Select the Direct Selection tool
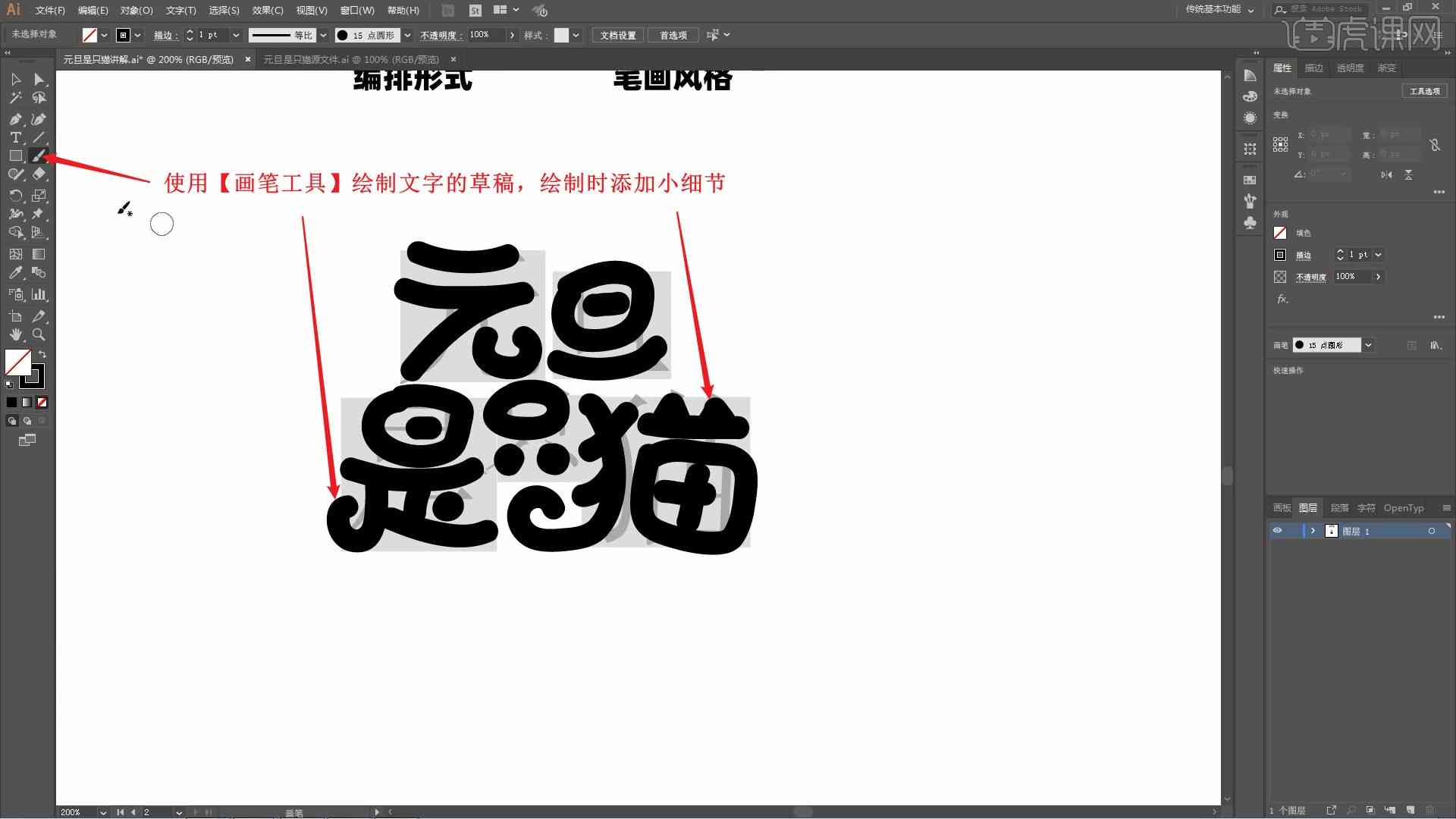 click(x=39, y=78)
